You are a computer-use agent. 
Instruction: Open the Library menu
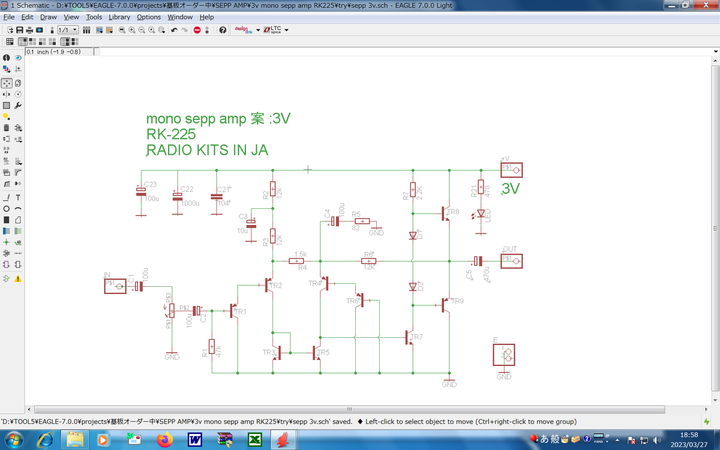click(x=119, y=17)
